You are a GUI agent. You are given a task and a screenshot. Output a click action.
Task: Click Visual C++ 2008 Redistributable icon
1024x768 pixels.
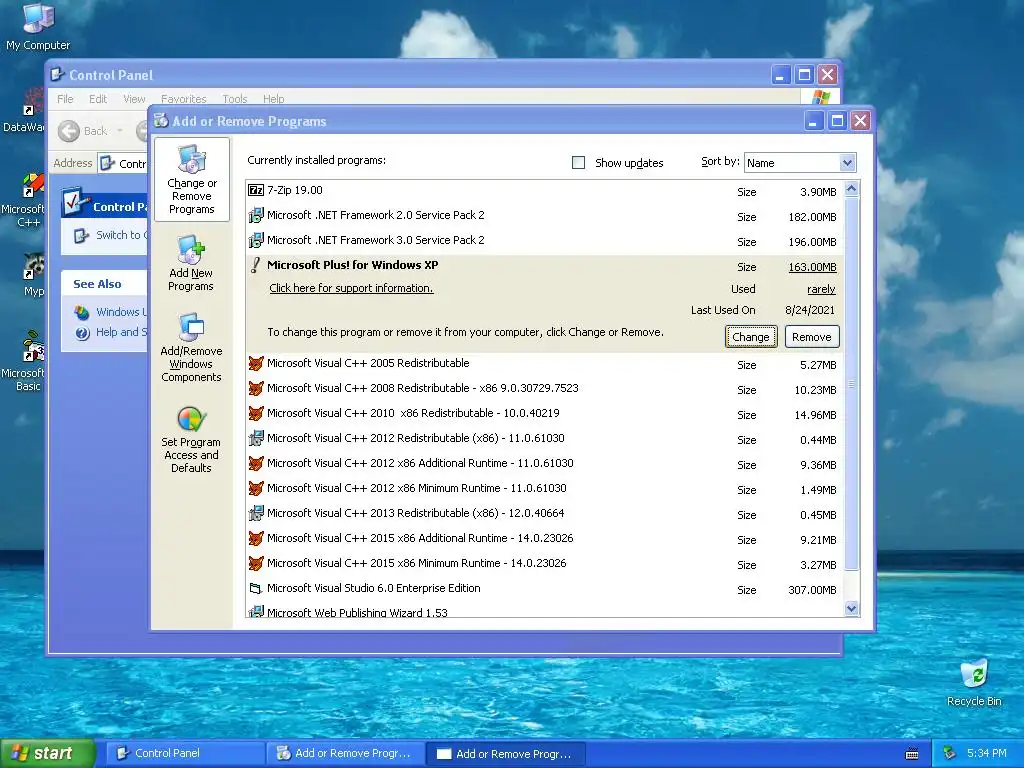click(x=256, y=389)
